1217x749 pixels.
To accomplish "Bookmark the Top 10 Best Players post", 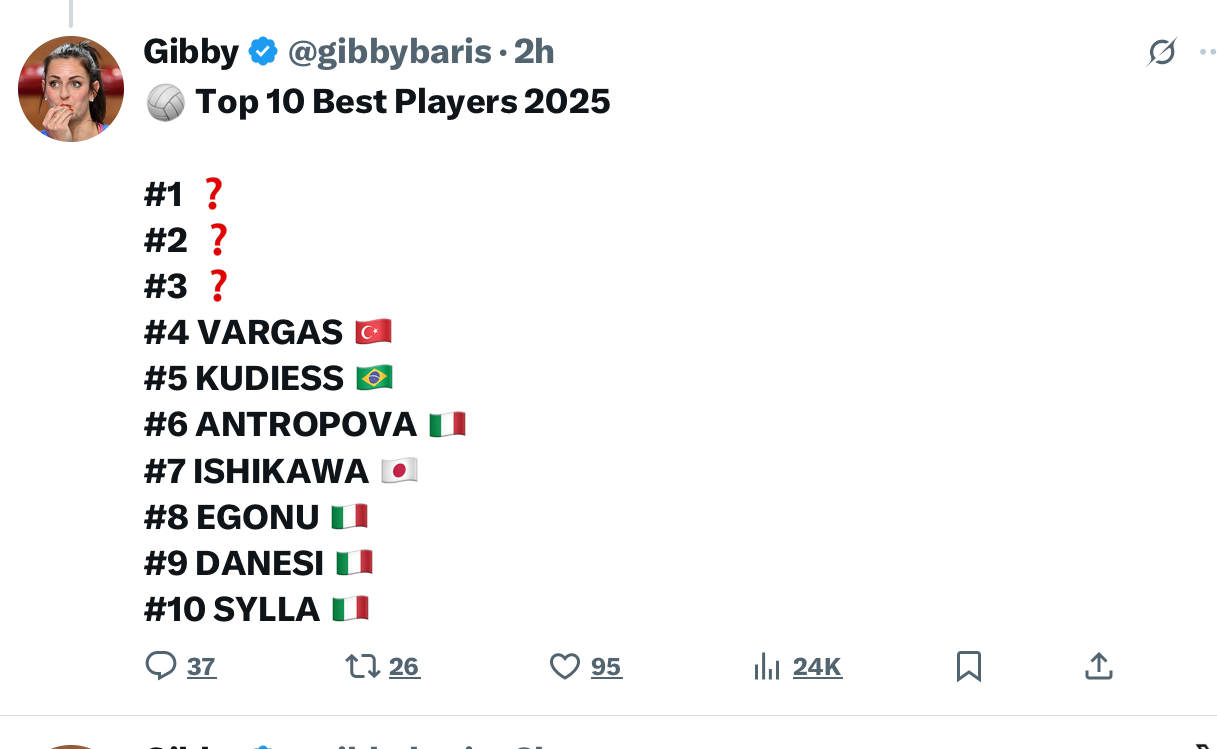I will pyautogui.click(x=968, y=666).
